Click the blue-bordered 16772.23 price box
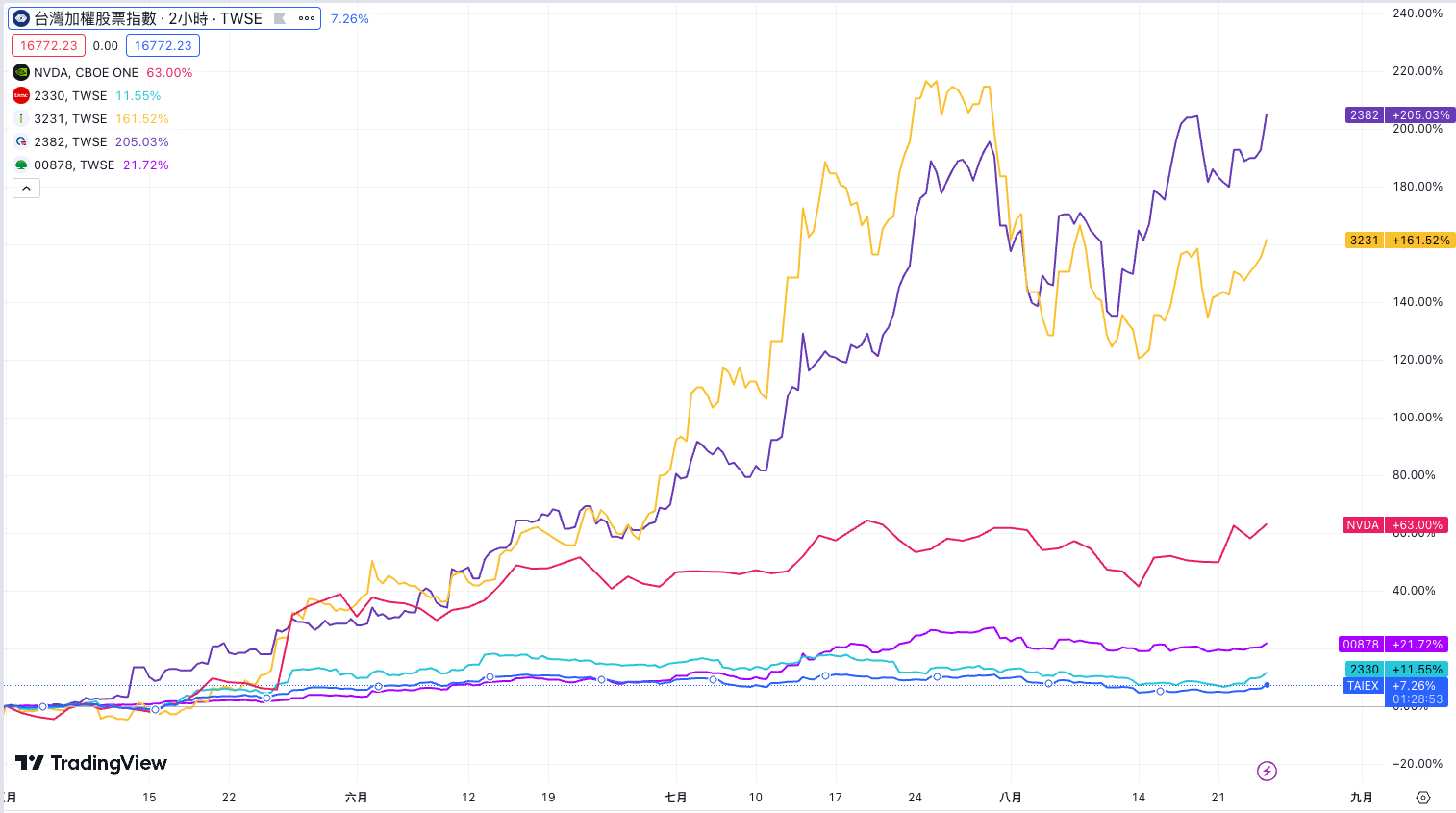 (163, 45)
